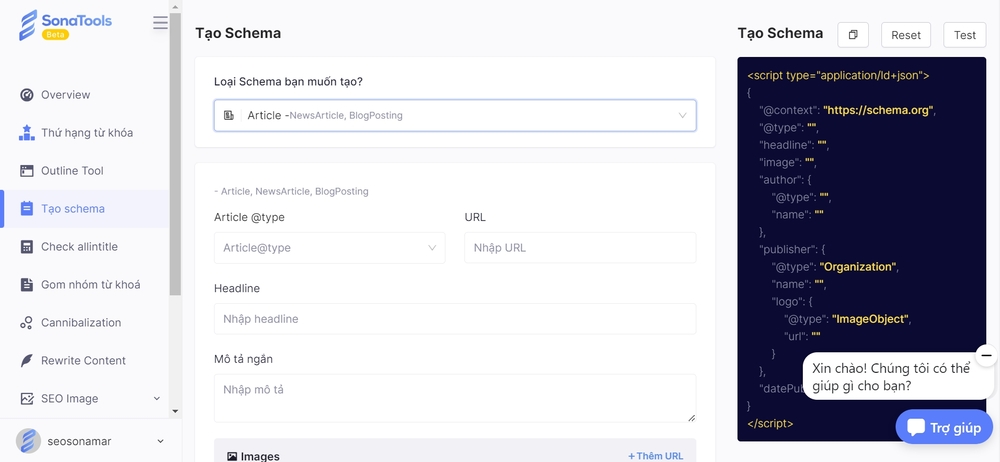This screenshot has height=462, width=1000.
Task: Click the SEO Image picture icon
Action: [x=27, y=399]
